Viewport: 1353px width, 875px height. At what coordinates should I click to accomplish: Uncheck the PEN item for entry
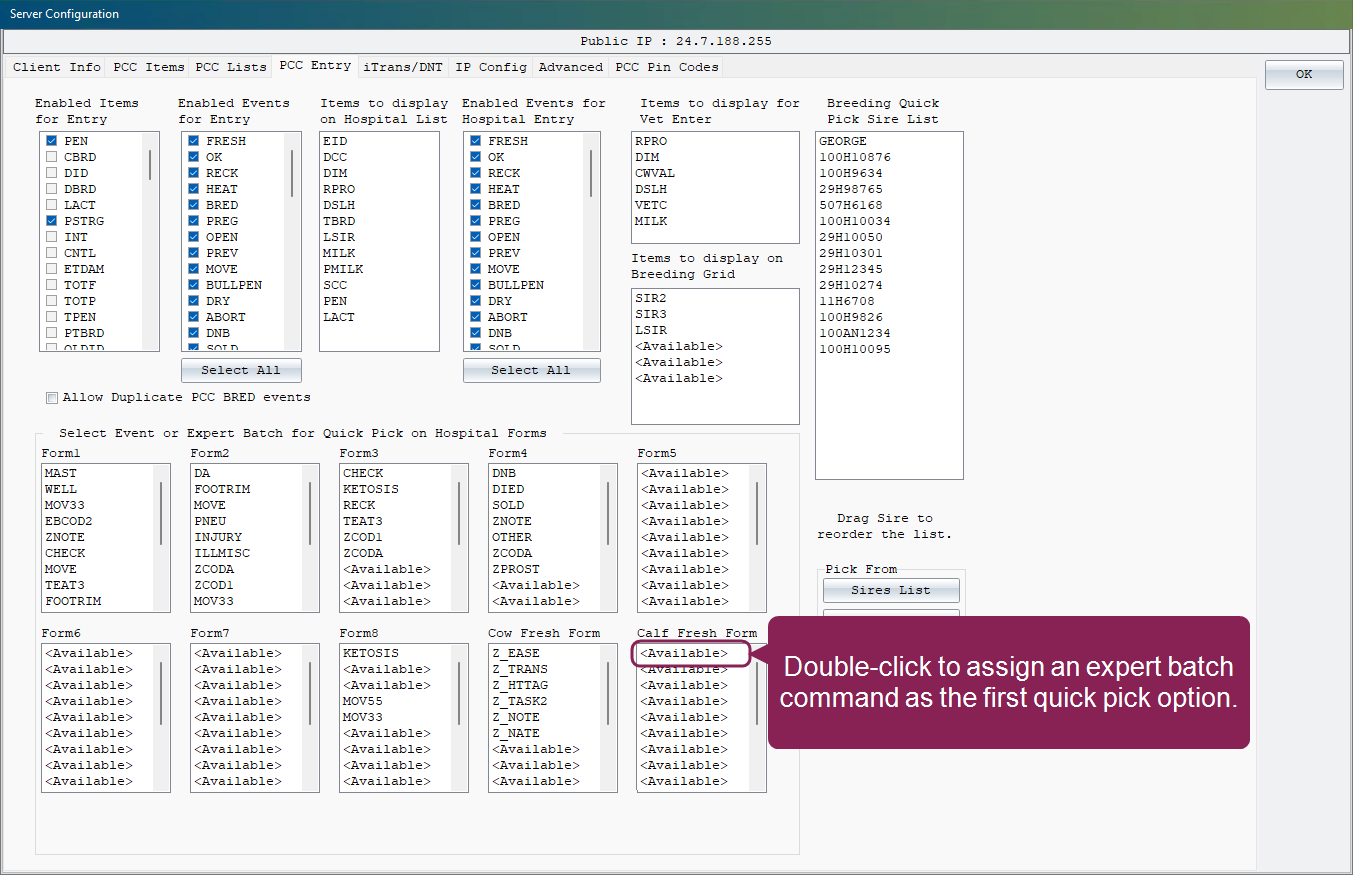[x=52, y=141]
